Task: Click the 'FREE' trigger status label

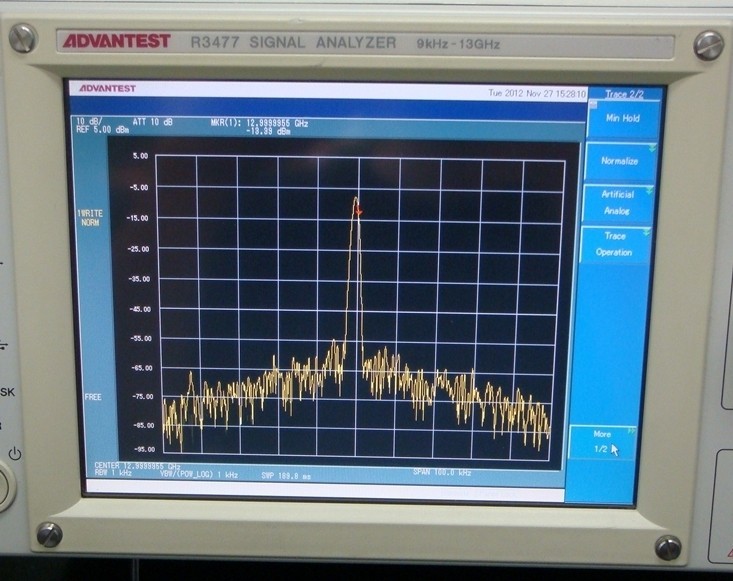Action: click(93, 397)
